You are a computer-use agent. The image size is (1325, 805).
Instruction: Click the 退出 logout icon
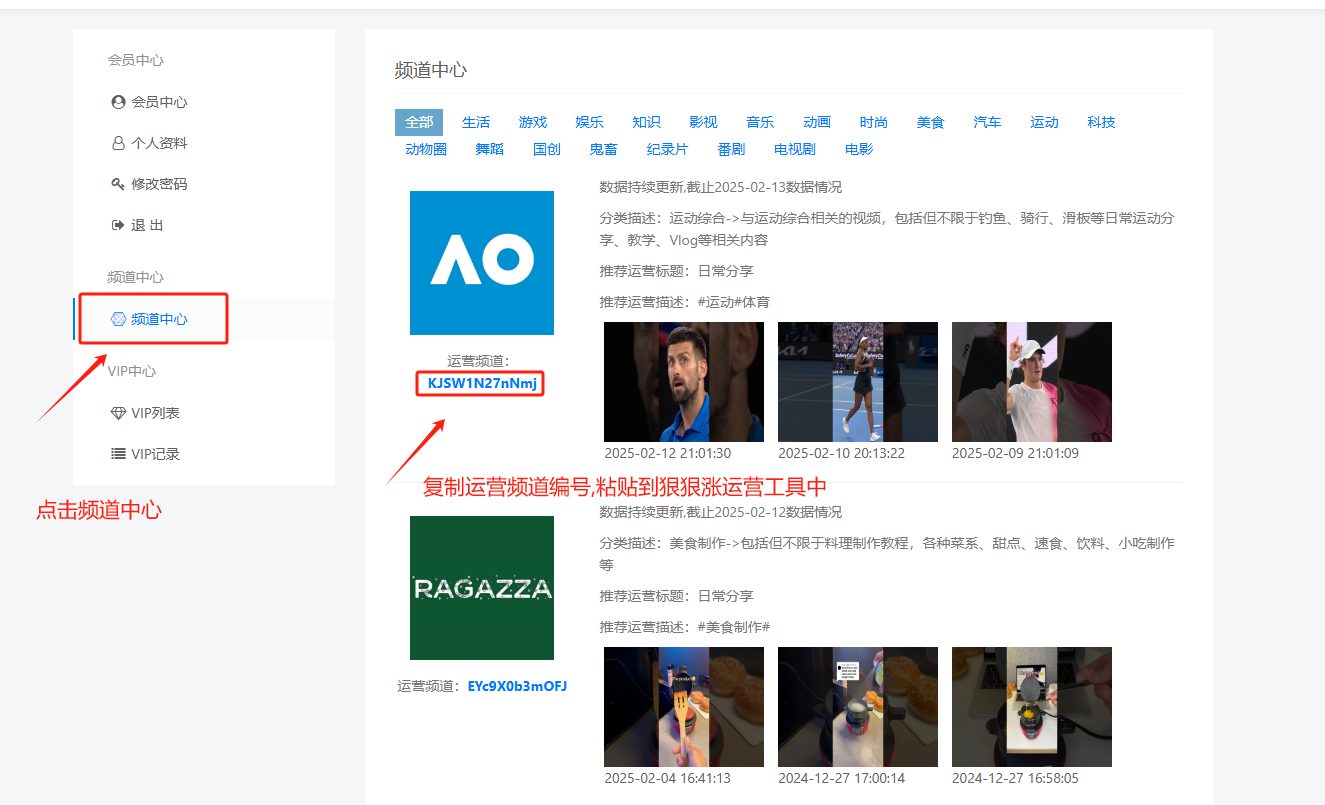click(x=118, y=225)
